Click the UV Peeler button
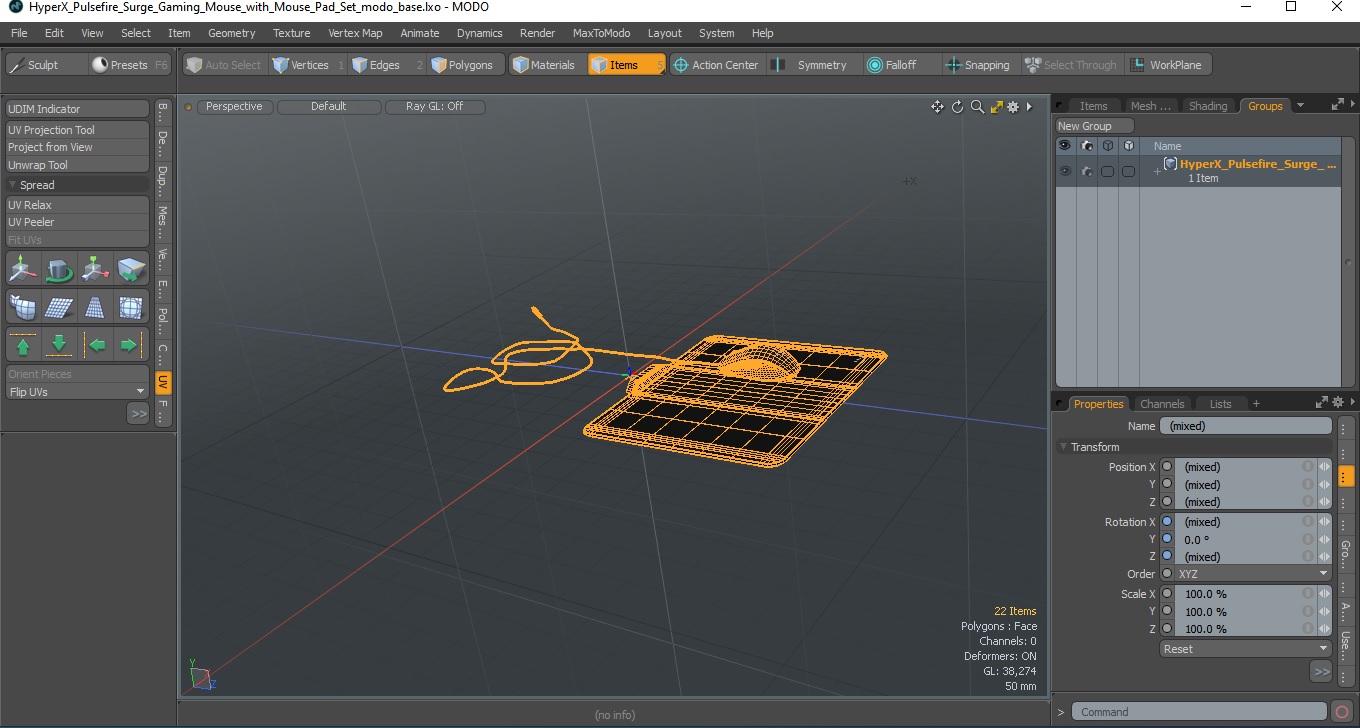The image size is (1360, 728). click(x=77, y=222)
